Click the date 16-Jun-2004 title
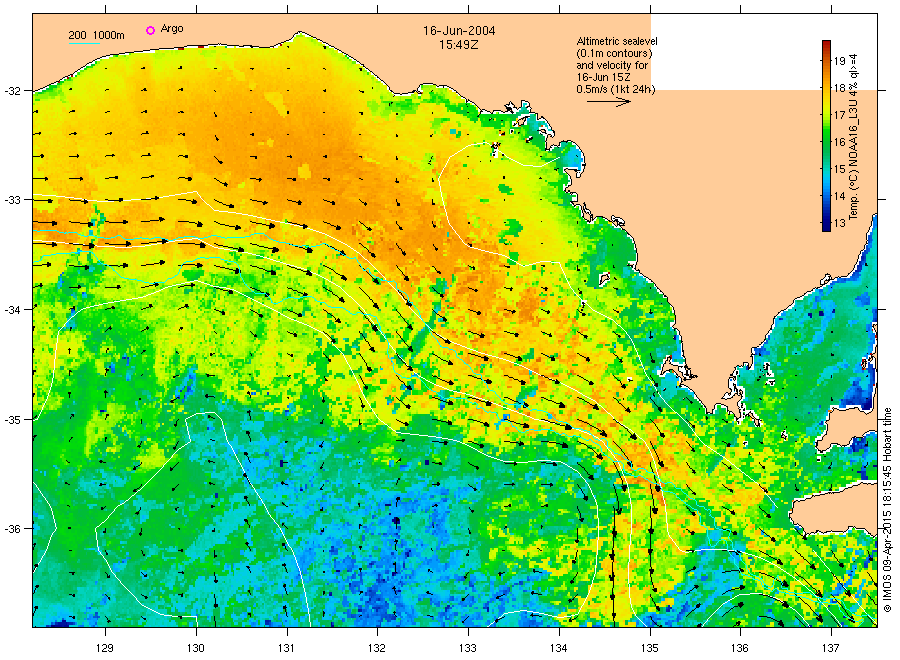 click(x=459, y=30)
